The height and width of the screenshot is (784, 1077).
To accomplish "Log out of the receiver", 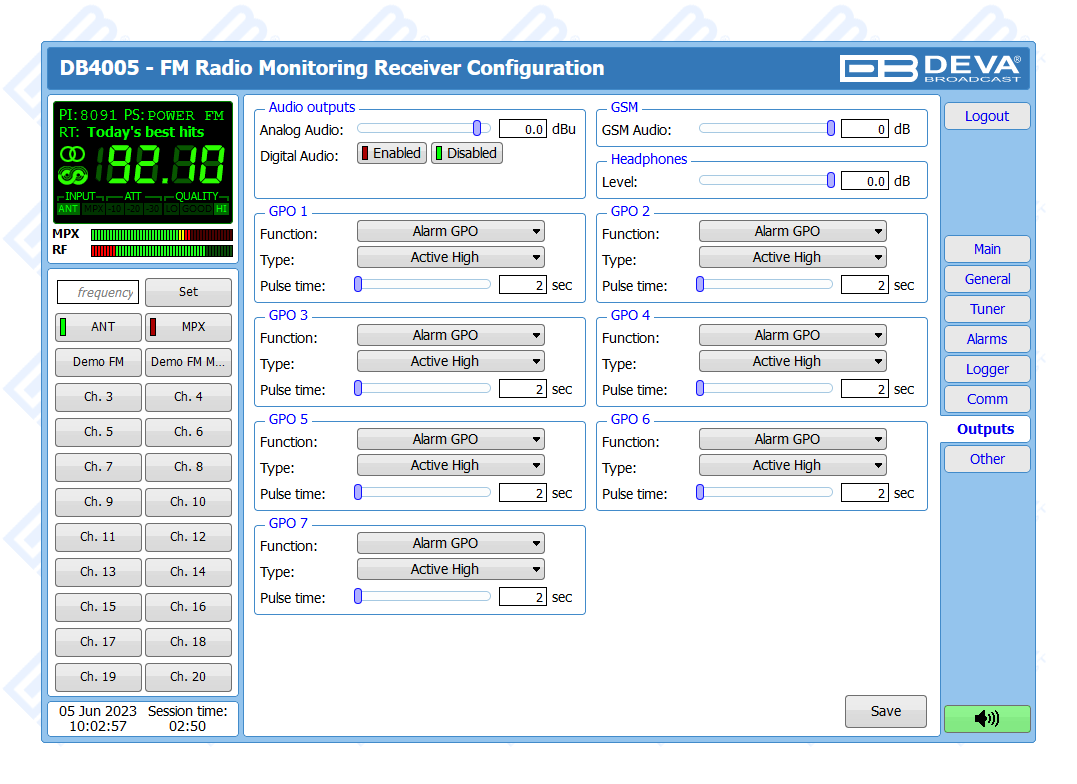I will pyautogui.click(x=986, y=116).
